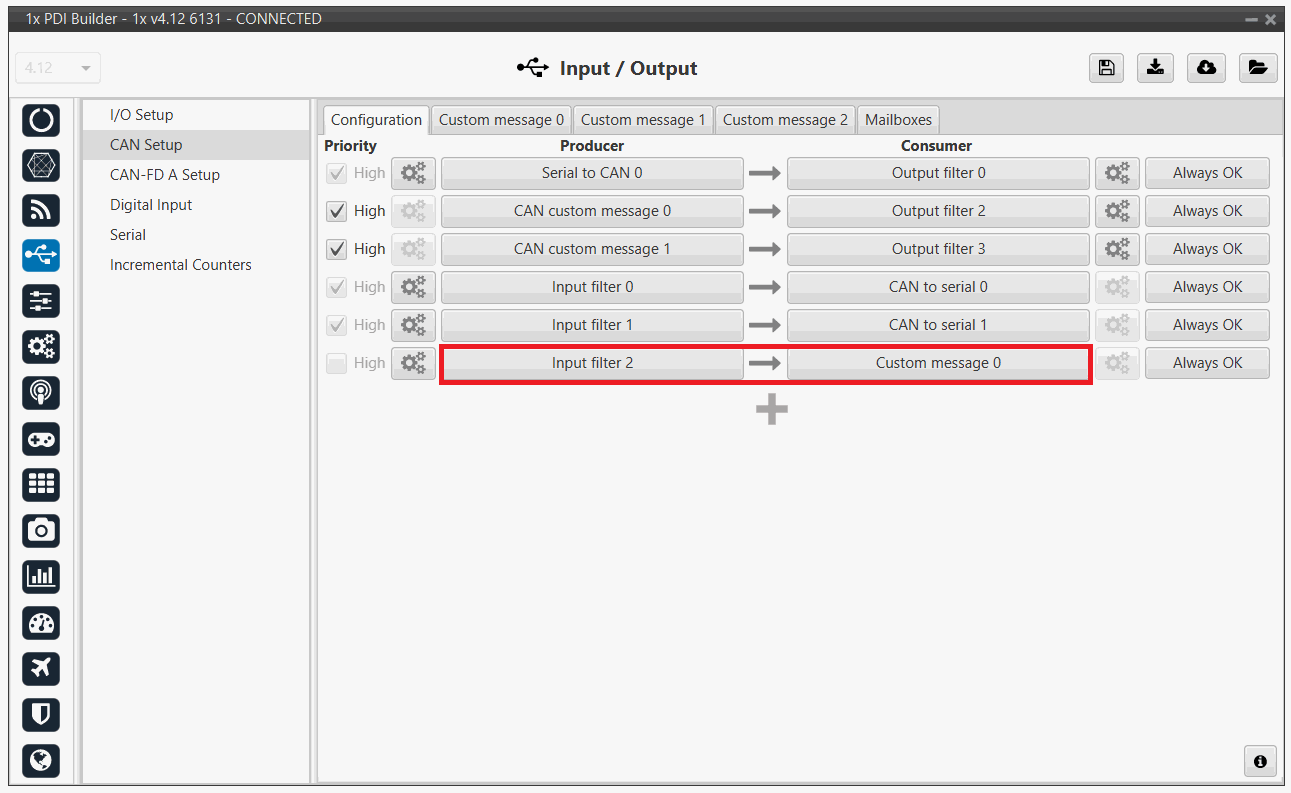Viewport: 1291px width, 793px height.
Task: Switch to Custom message 1 tab
Action: tap(643, 120)
